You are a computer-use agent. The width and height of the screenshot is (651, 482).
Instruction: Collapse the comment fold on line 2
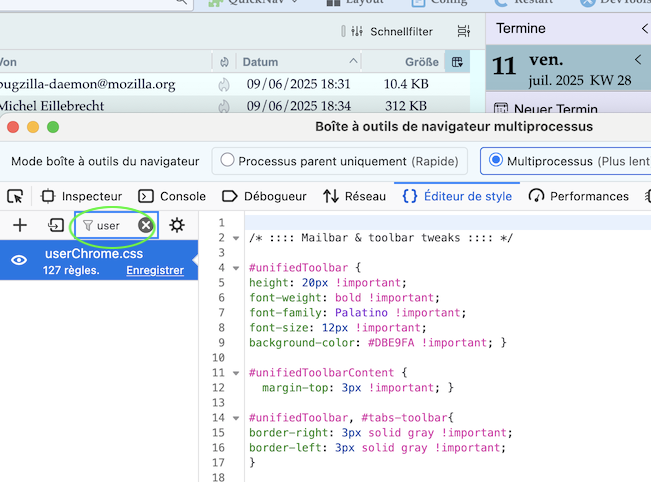point(236,238)
